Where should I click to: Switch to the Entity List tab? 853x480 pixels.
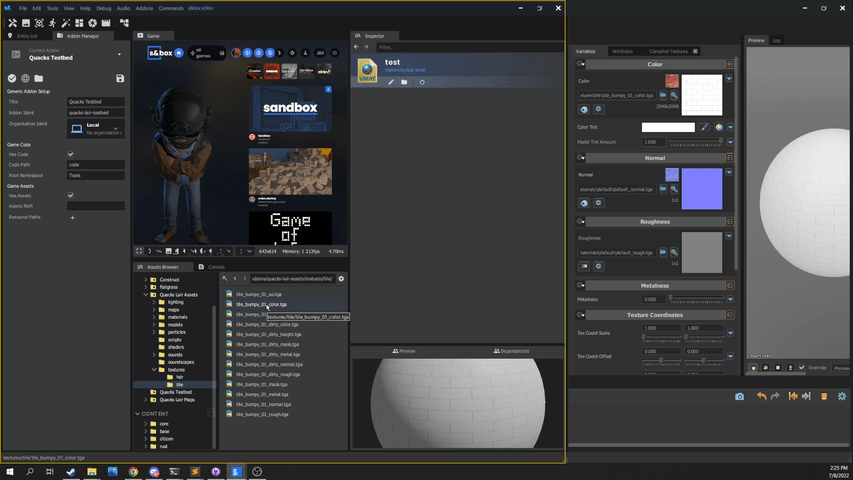click(27, 36)
